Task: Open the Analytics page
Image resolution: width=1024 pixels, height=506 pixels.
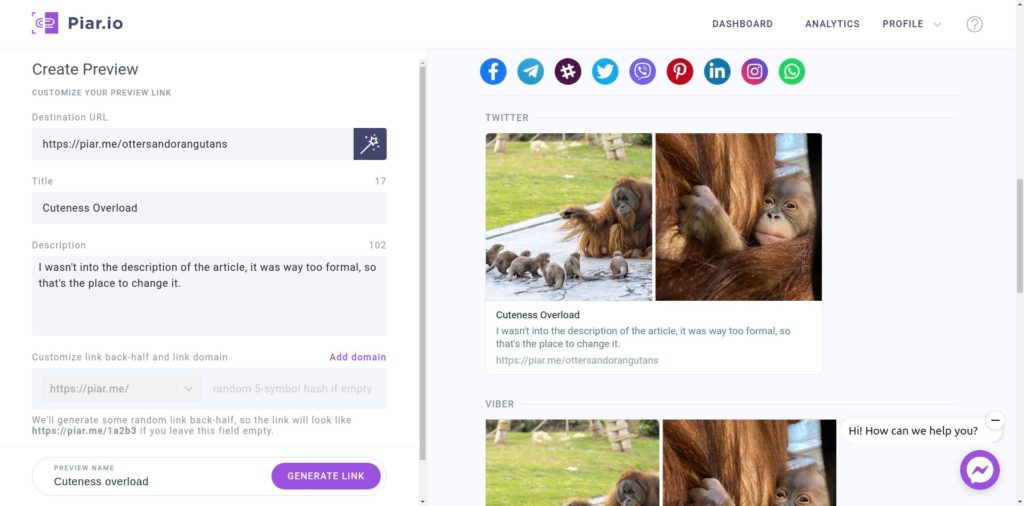Action: coord(832,24)
